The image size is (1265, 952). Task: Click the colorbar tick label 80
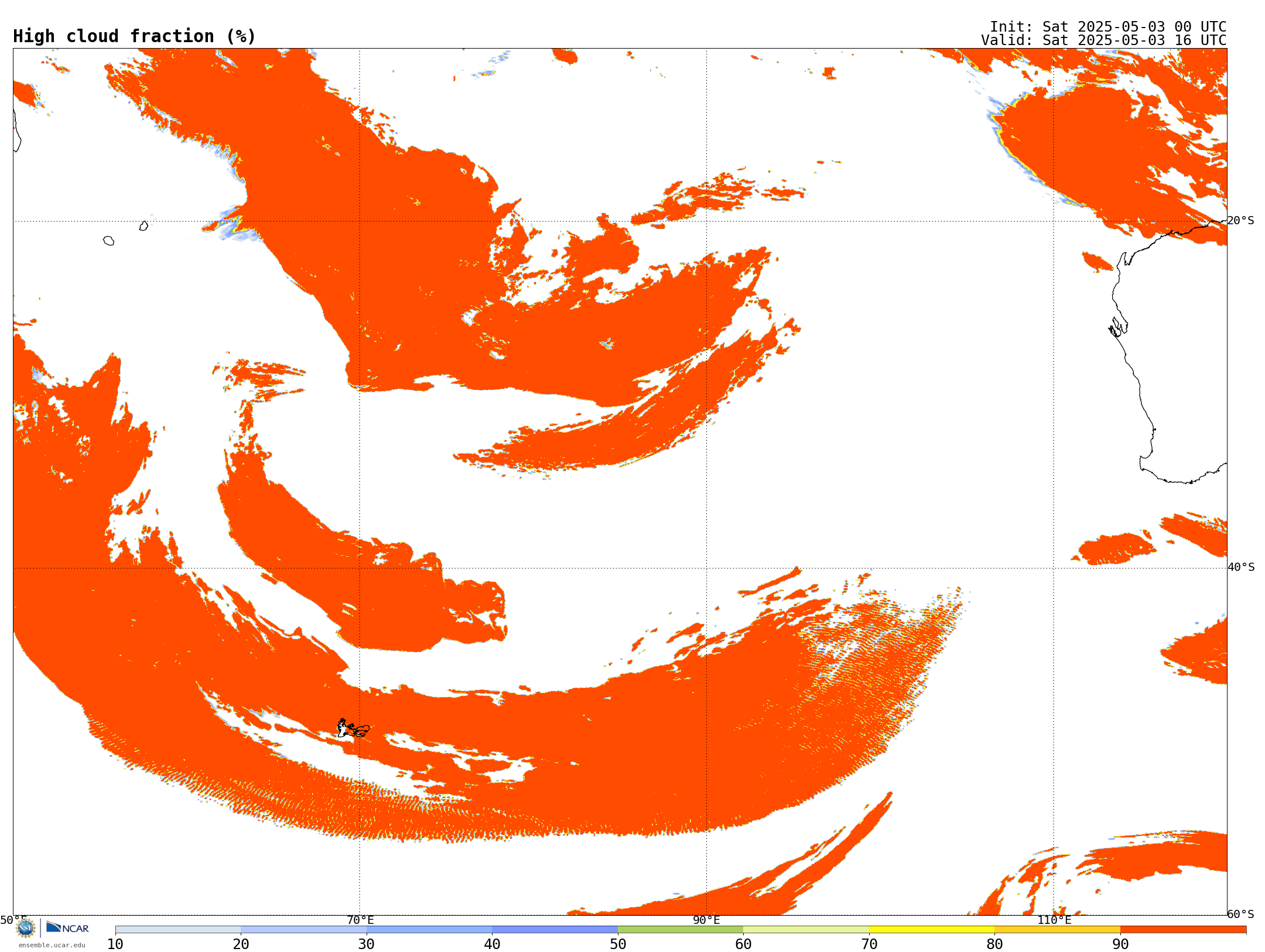click(x=994, y=944)
